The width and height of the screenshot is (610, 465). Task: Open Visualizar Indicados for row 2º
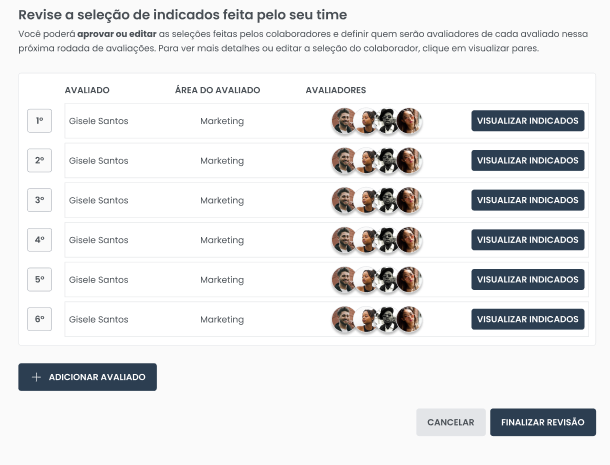click(527, 161)
